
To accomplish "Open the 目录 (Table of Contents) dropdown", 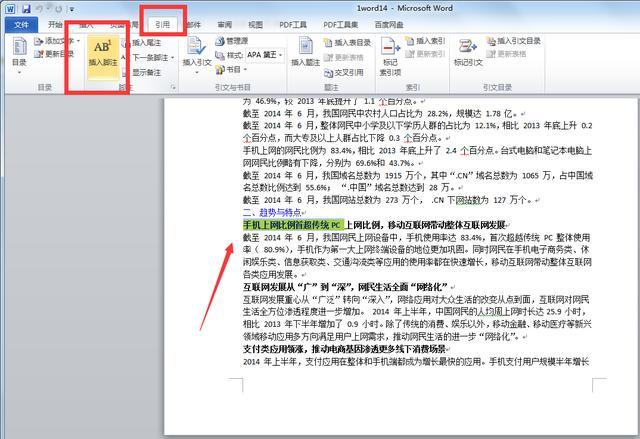I will (19, 57).
